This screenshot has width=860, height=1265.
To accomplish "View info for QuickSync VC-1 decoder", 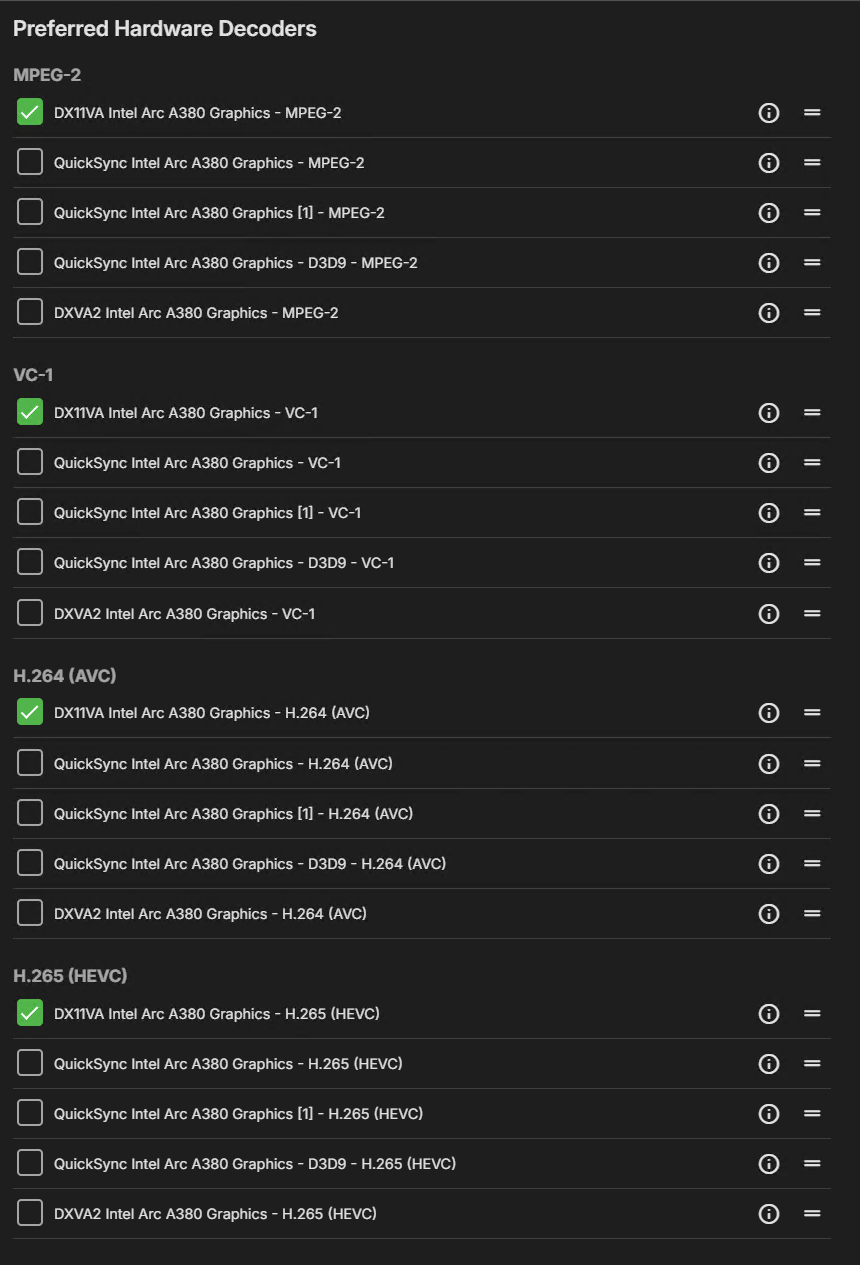I will (x=768, y=463).
